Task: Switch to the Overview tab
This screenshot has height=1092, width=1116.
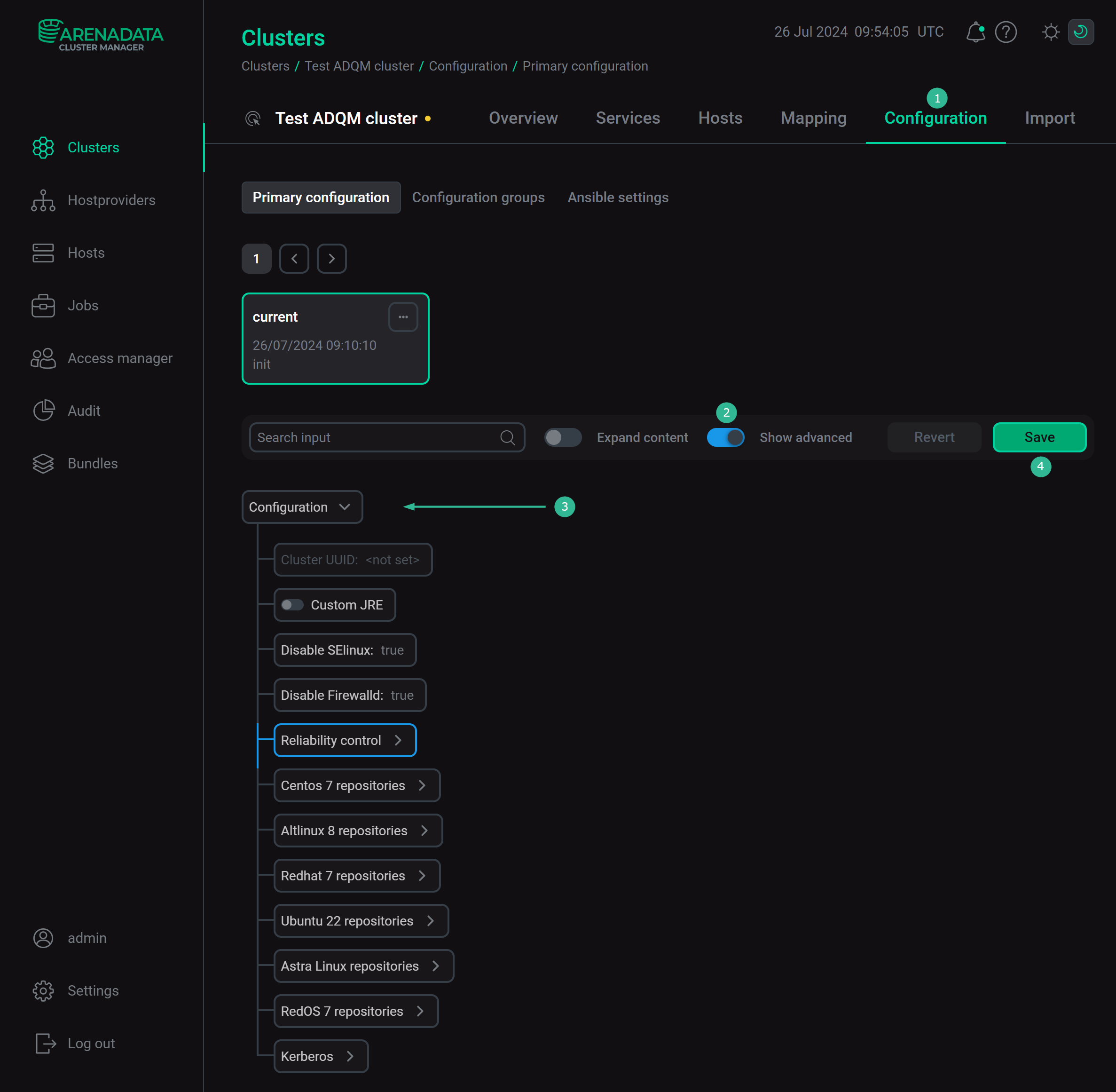Action: tap(523, 118)
